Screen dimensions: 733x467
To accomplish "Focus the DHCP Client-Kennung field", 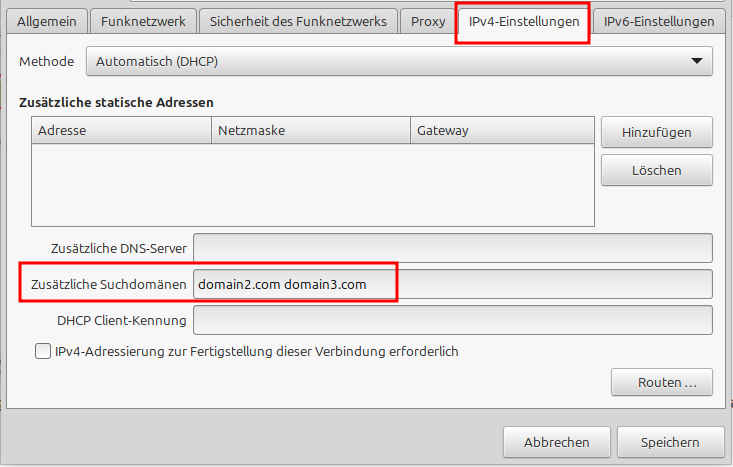I will pos(452,321).
